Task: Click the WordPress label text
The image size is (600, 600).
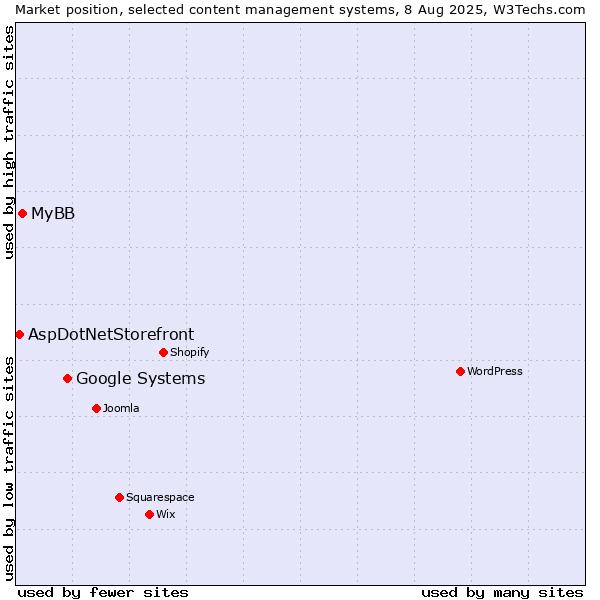Action: [495, 371]
